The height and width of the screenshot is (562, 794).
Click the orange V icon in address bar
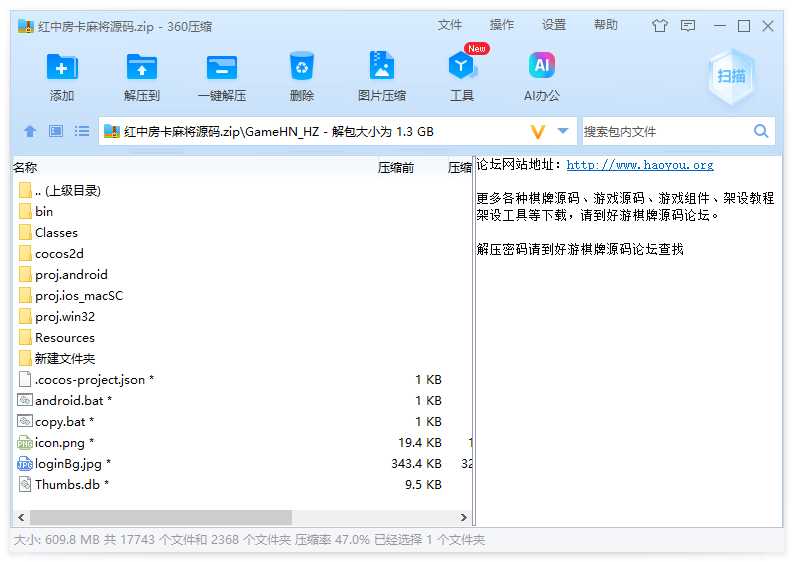(537, 132)
